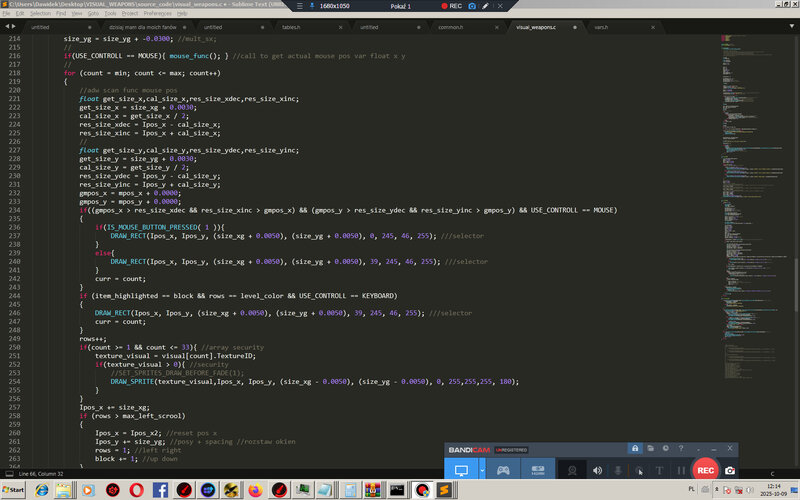The width and height of the screenshot is (800, 500).
Task: Open Bandicam output folder icon
Action: [x=650, y=448]
